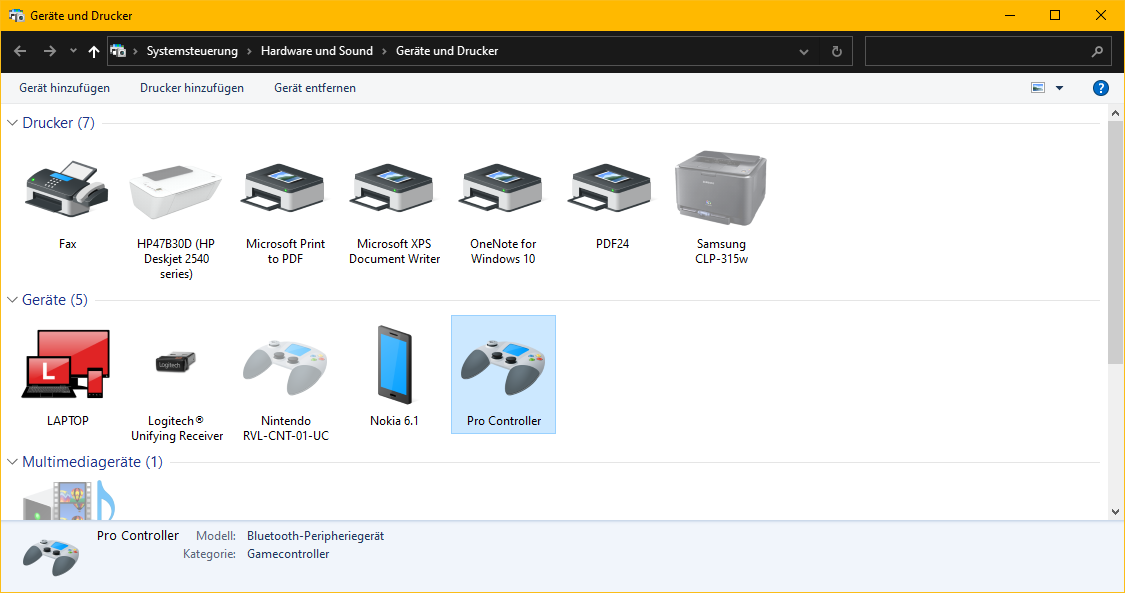Image resolution: width=1125 pixels, height=593 pixels.
Task: Go forward with the right arrow
Action: (50, 51)
